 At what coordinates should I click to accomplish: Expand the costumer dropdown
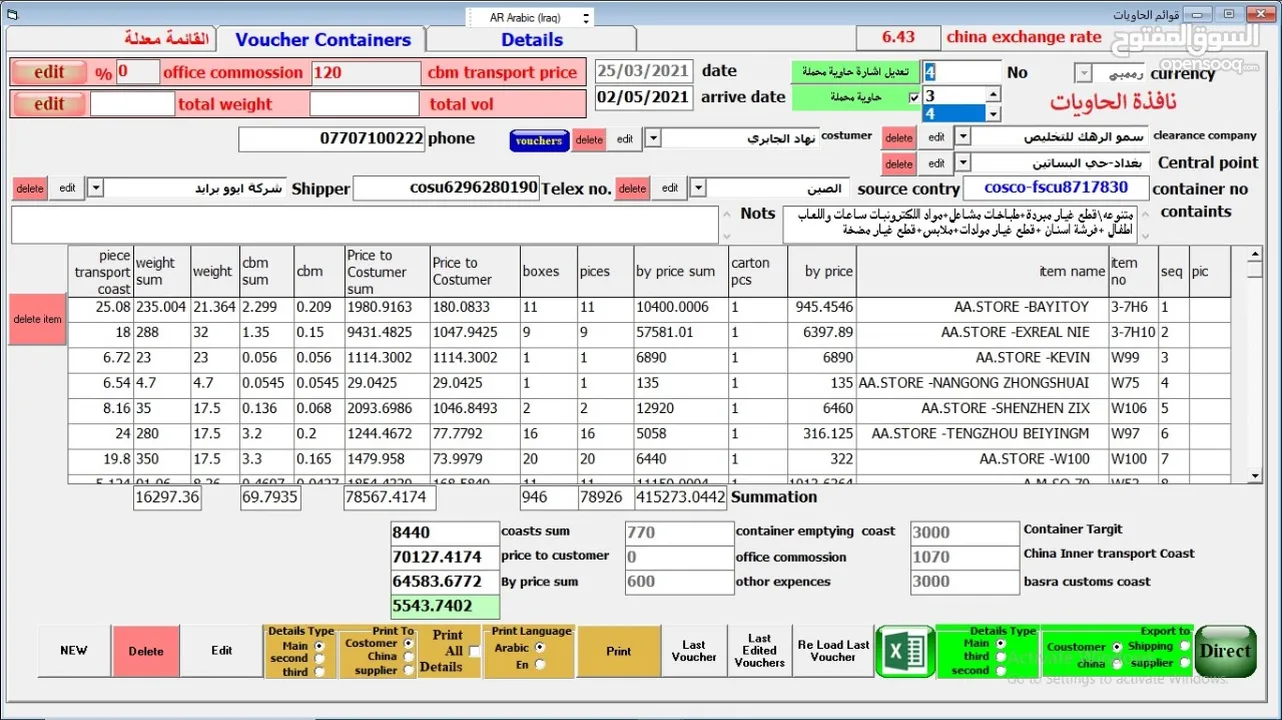point(651,138)
